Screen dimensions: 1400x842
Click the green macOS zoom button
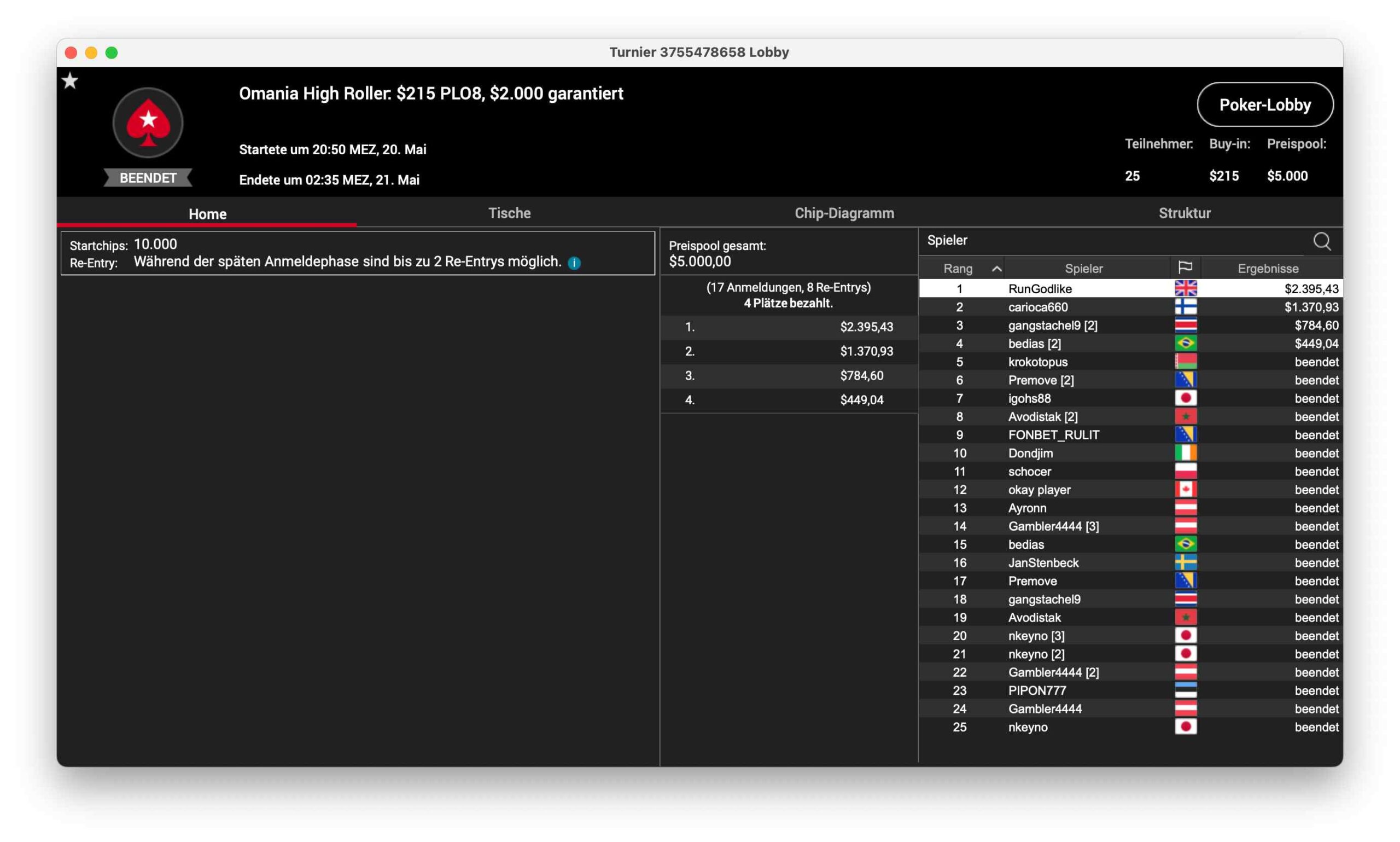point(112,53)
